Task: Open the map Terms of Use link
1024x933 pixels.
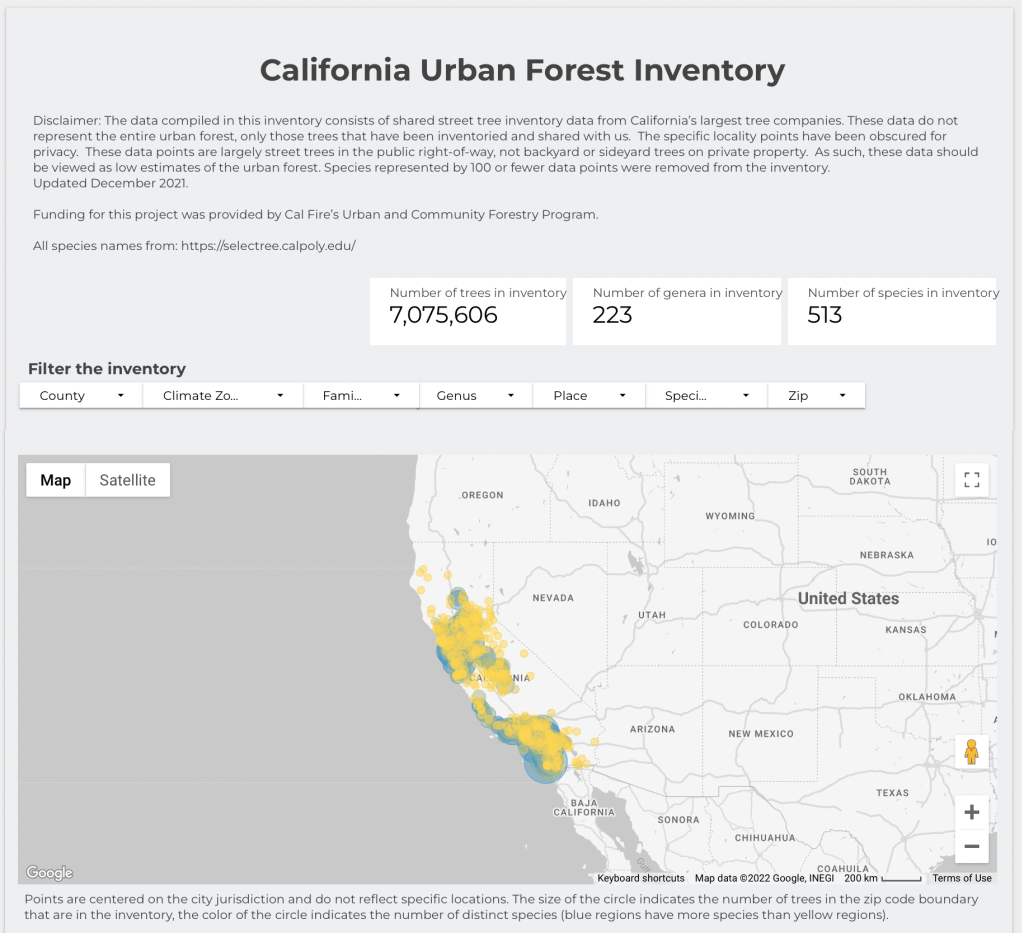Action: click(x=961, y=878)
